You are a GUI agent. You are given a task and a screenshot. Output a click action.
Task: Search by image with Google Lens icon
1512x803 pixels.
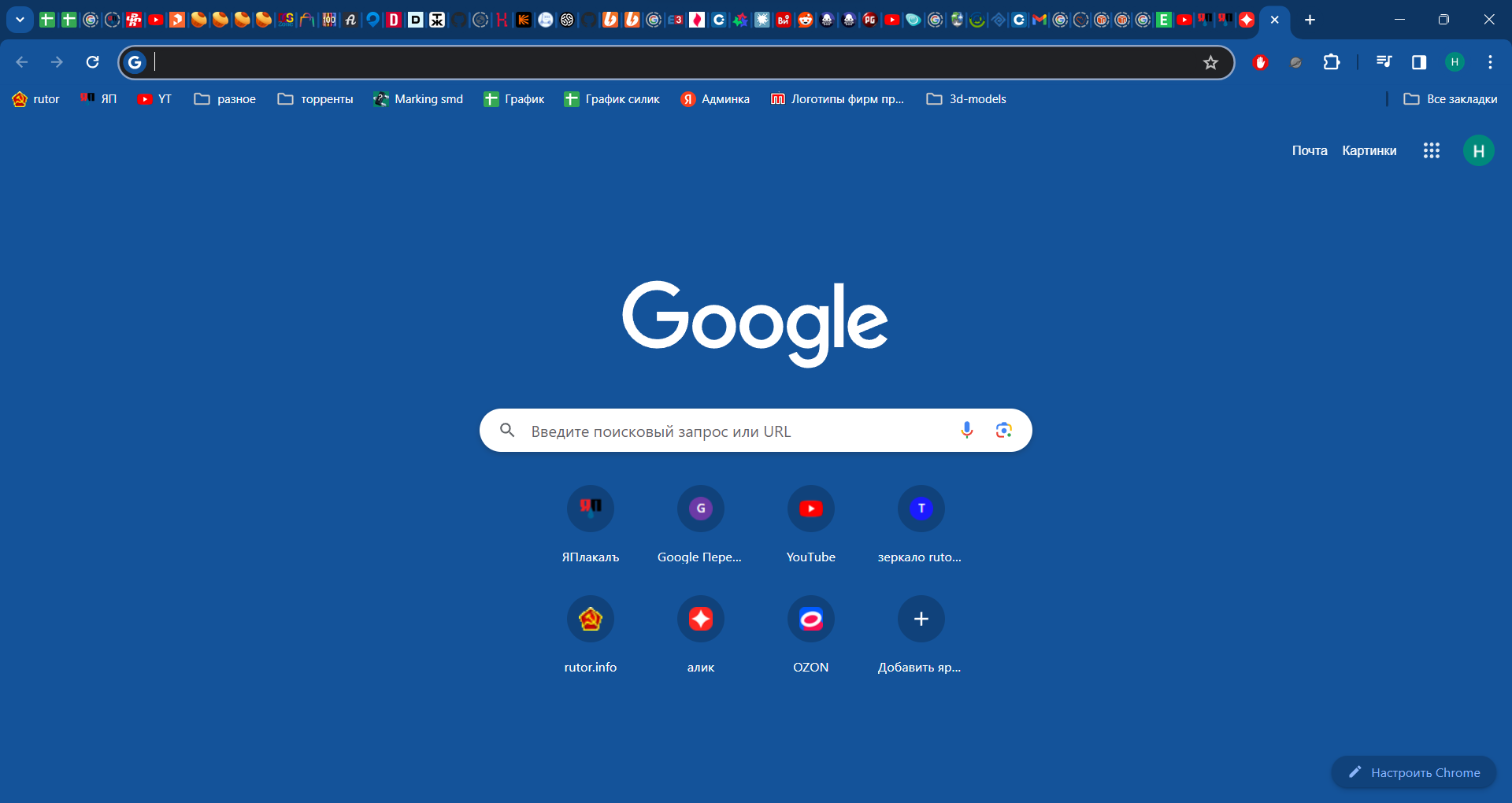coord(1003,430)
